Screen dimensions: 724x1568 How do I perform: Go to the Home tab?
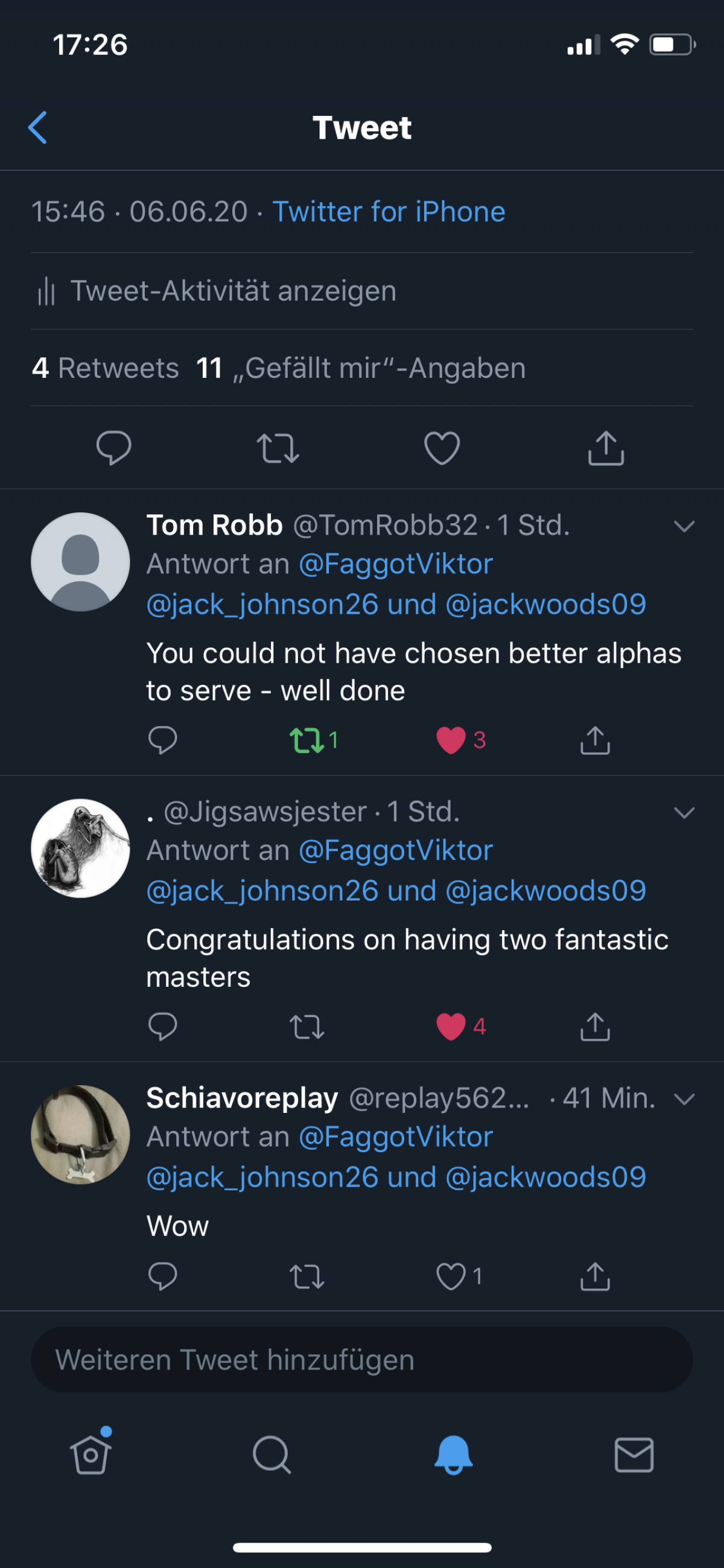point(91,1455)
